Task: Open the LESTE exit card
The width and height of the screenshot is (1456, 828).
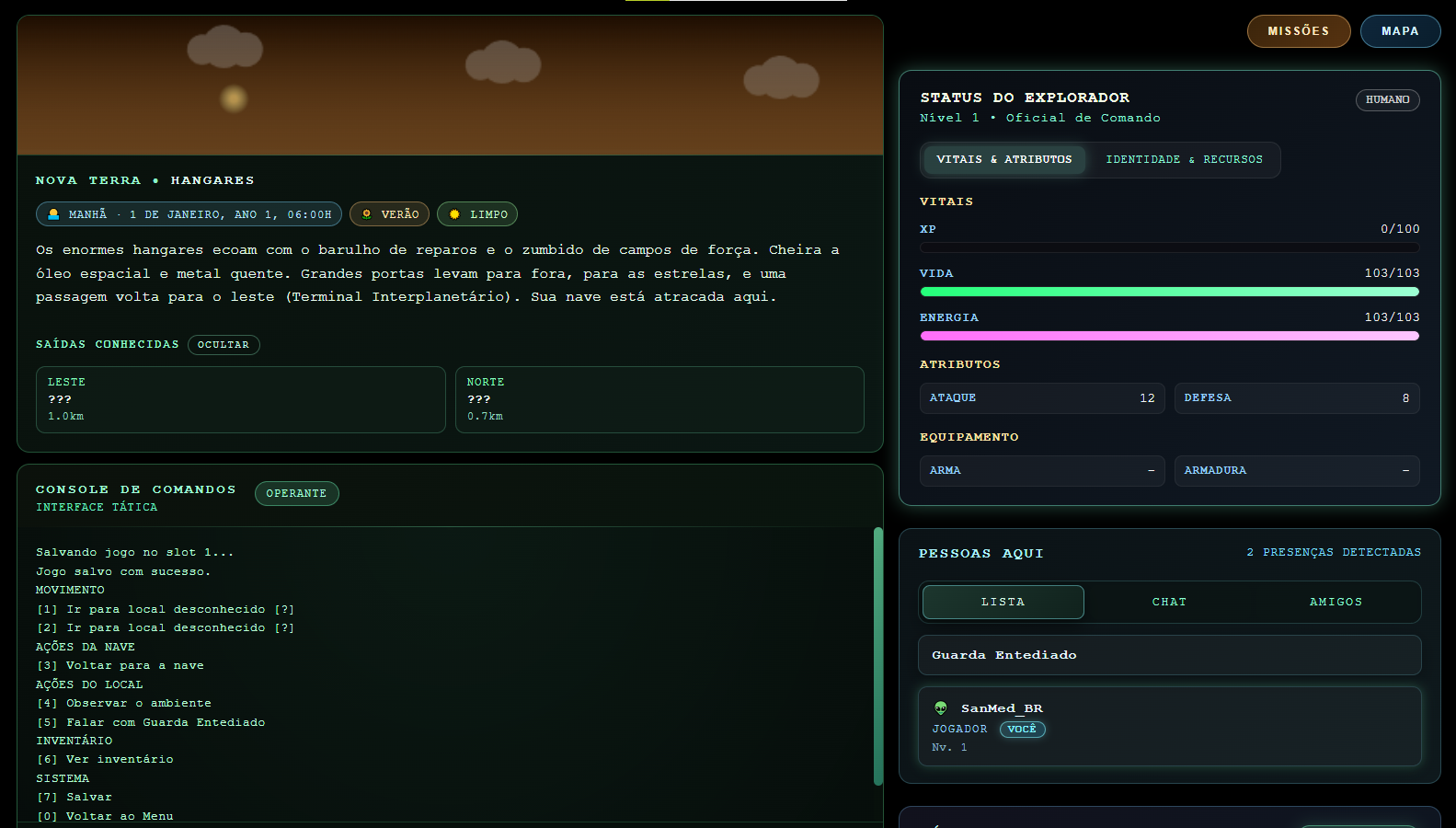Action: [x=240, y=399]
